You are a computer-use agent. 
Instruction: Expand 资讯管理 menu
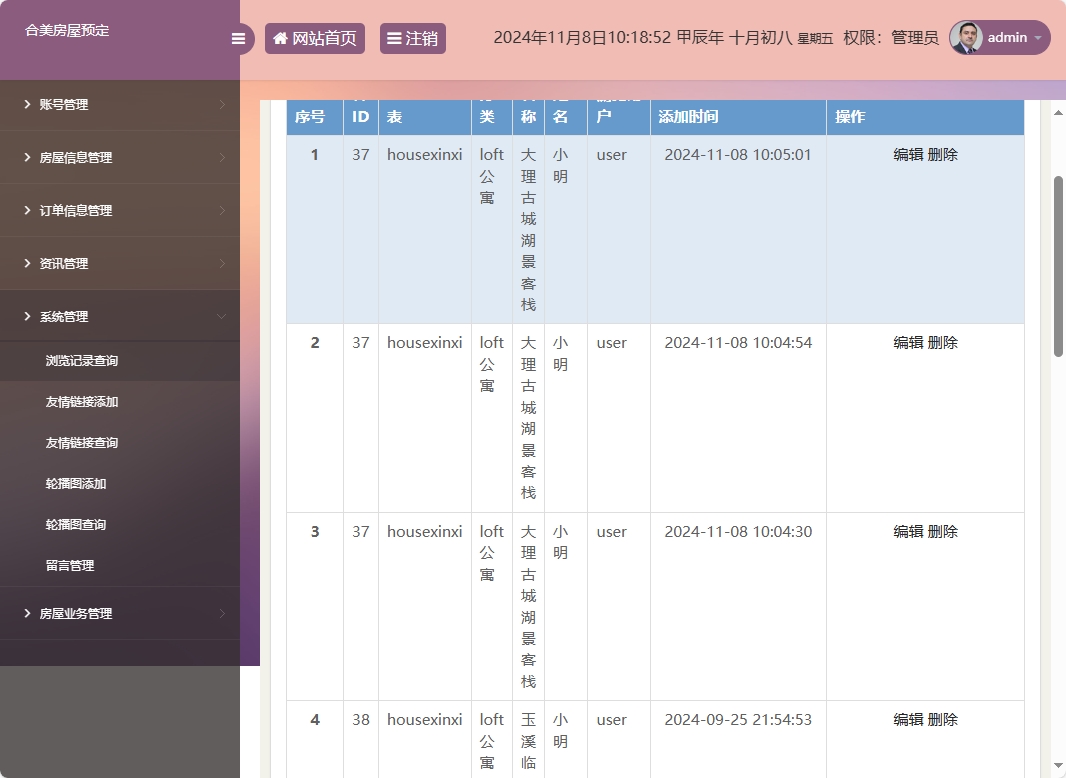tap(120, 263)
